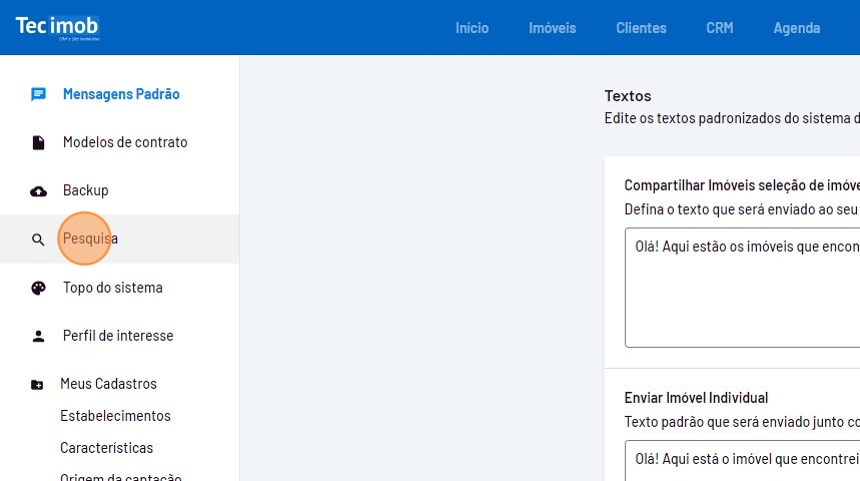Open Topo do sistema settings

(112, 288)
